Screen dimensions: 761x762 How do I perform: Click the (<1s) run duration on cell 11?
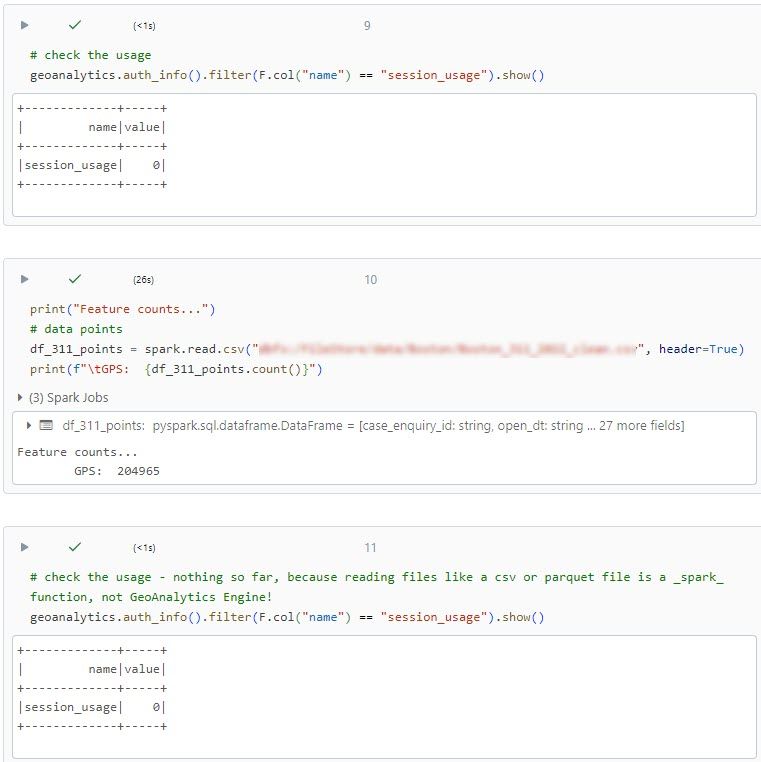pyautogui.click(x=144, y=548)
